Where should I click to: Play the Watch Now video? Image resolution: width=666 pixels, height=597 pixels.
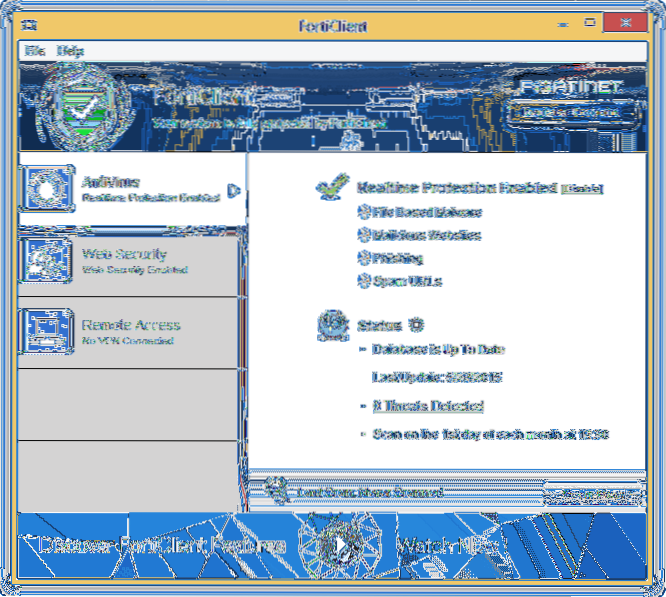[338, 546]
